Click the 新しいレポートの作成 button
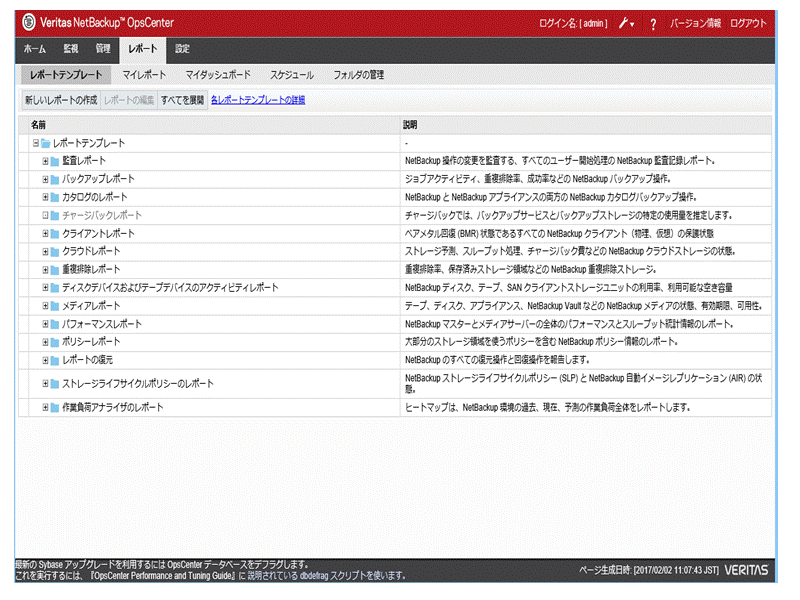Viewport: 800px width, 600px height. click(x=61, y=100)
